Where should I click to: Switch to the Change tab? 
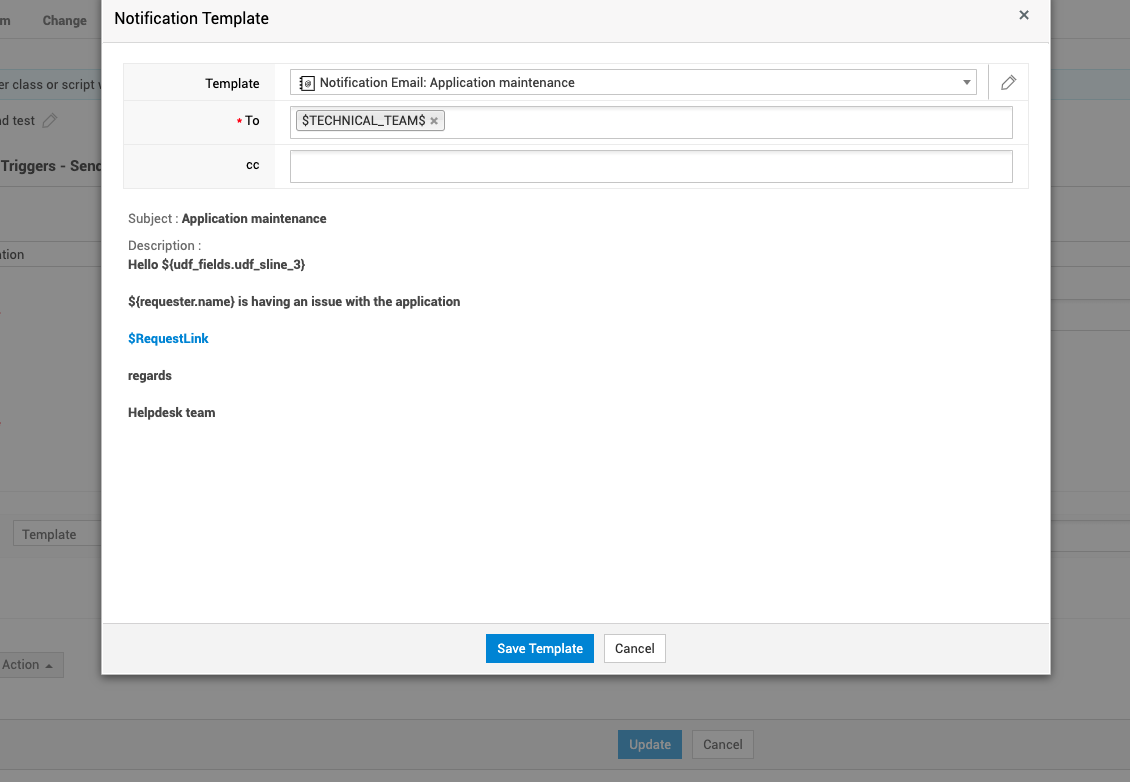coord(63,20)
